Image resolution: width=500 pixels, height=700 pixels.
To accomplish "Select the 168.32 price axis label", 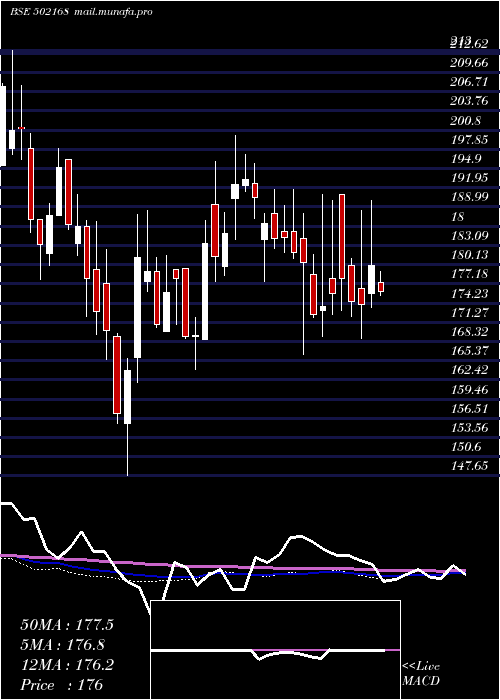I will (469, 332).
